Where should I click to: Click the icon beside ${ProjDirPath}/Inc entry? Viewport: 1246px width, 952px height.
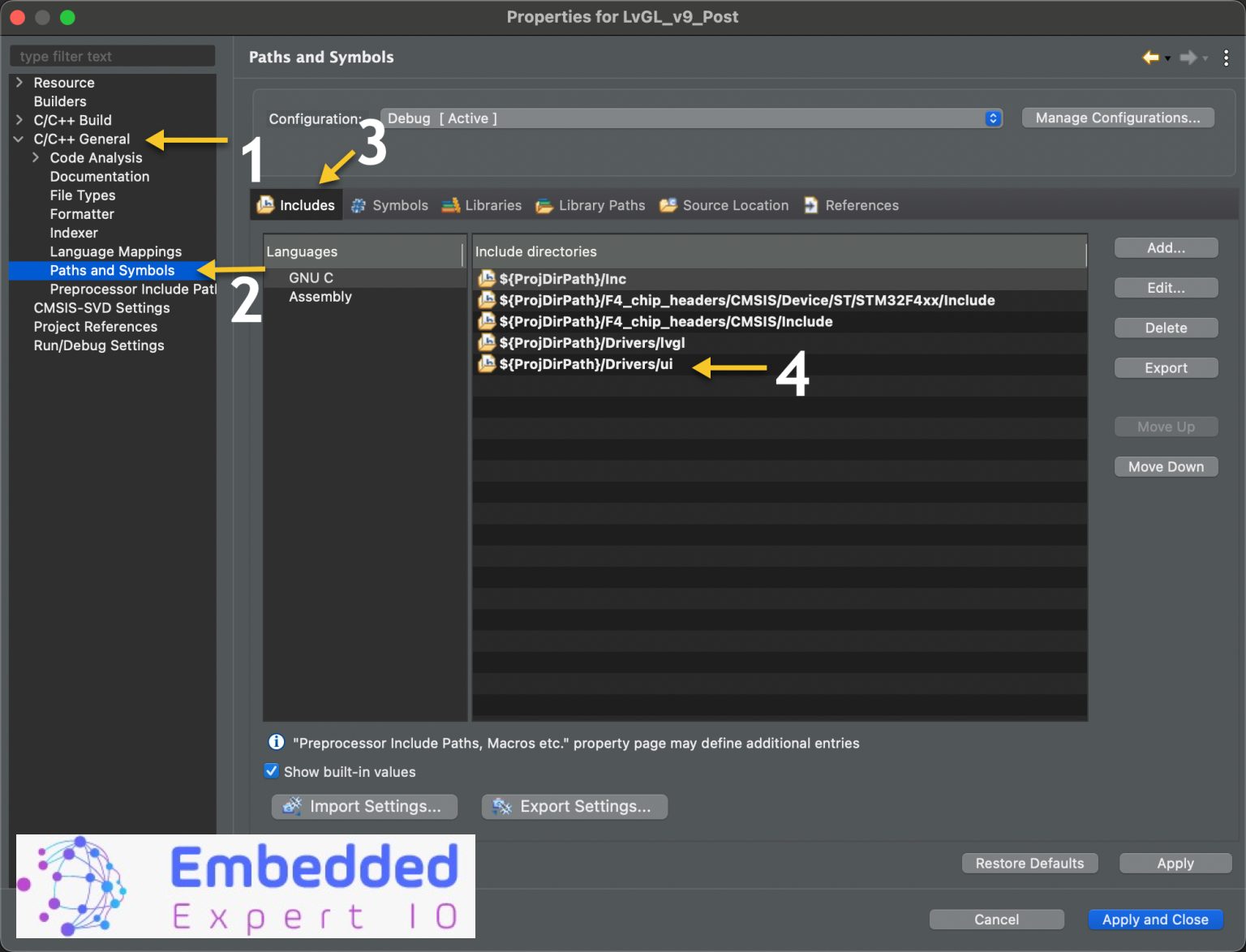pos(487,278)
